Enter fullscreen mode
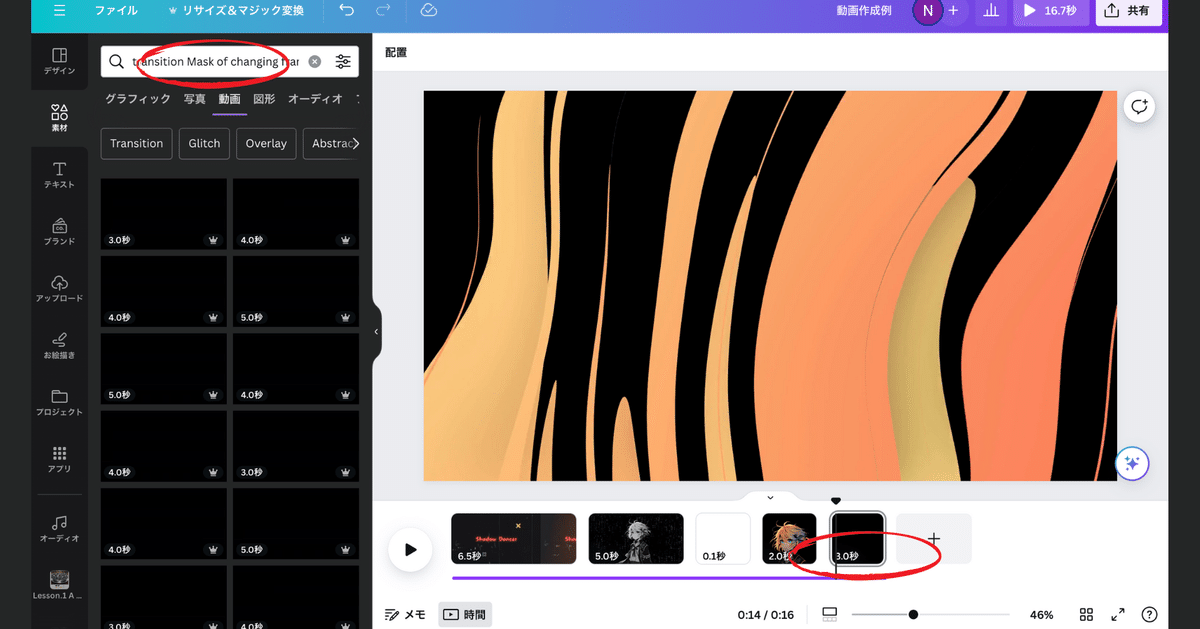Image resolution: width=1200 pixels, height=629 pixels. pyautogui.click(x=1118, y=615)
